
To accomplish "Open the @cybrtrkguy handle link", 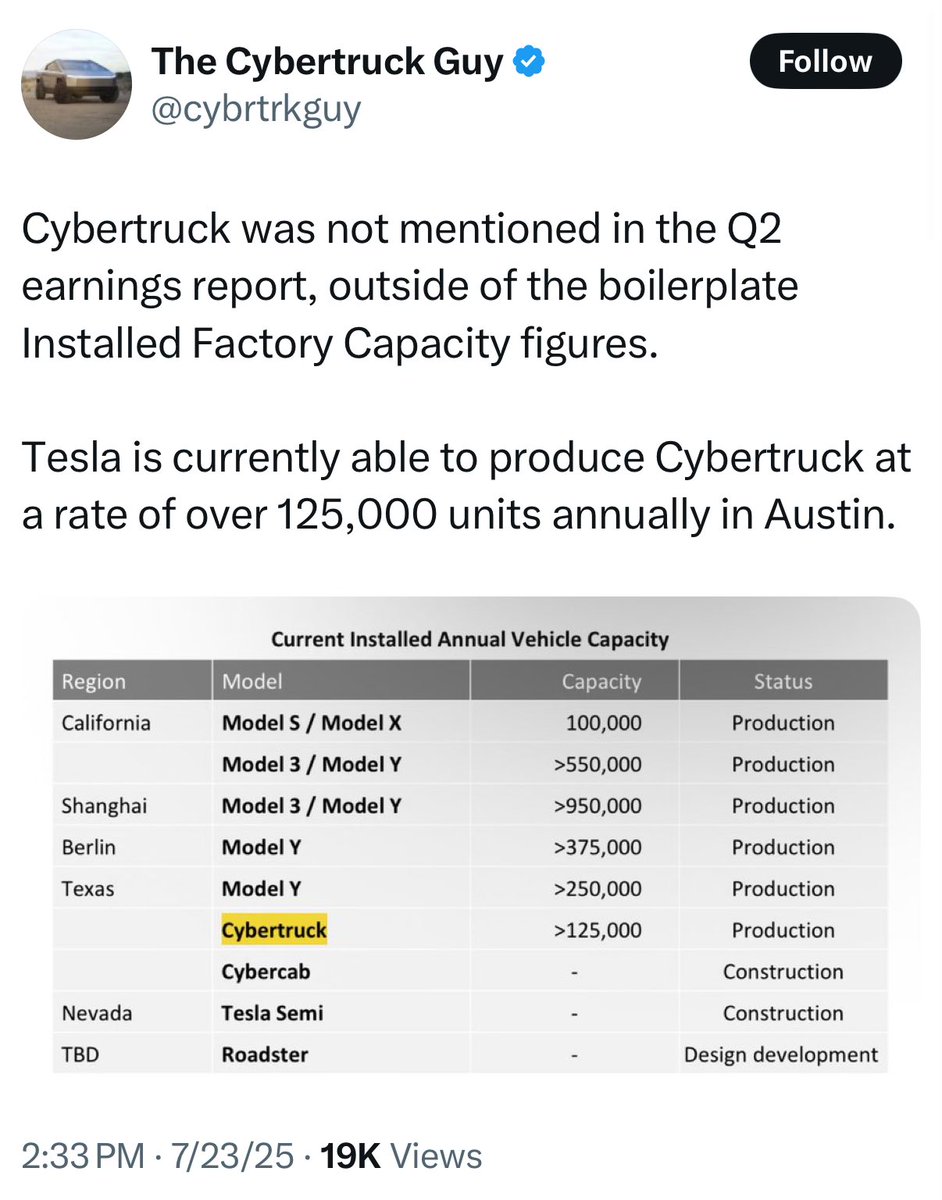I will (255, 108).
